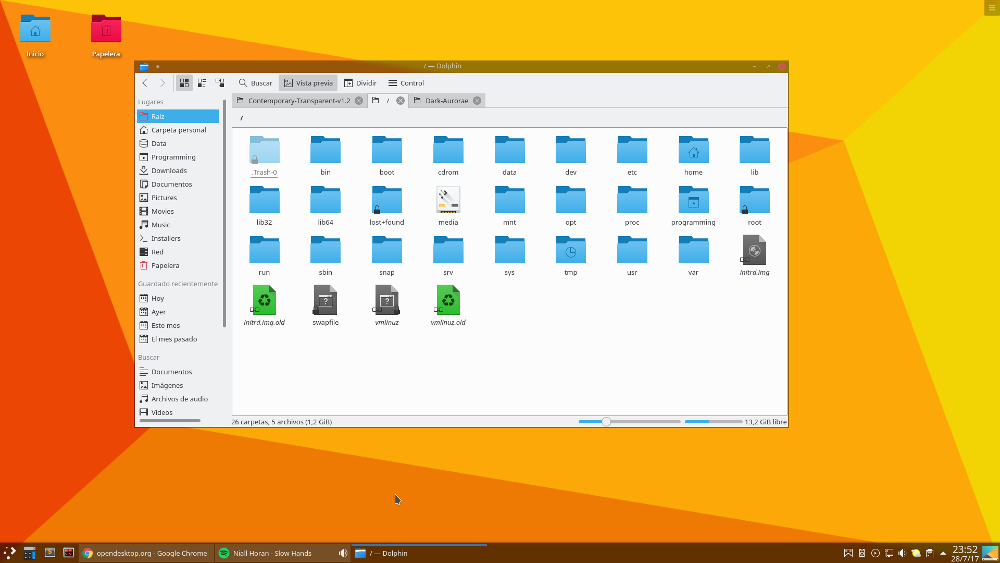Screen dimensions: 1000x563
Task: Open the Control menu
Action: (x=406, y=83)
